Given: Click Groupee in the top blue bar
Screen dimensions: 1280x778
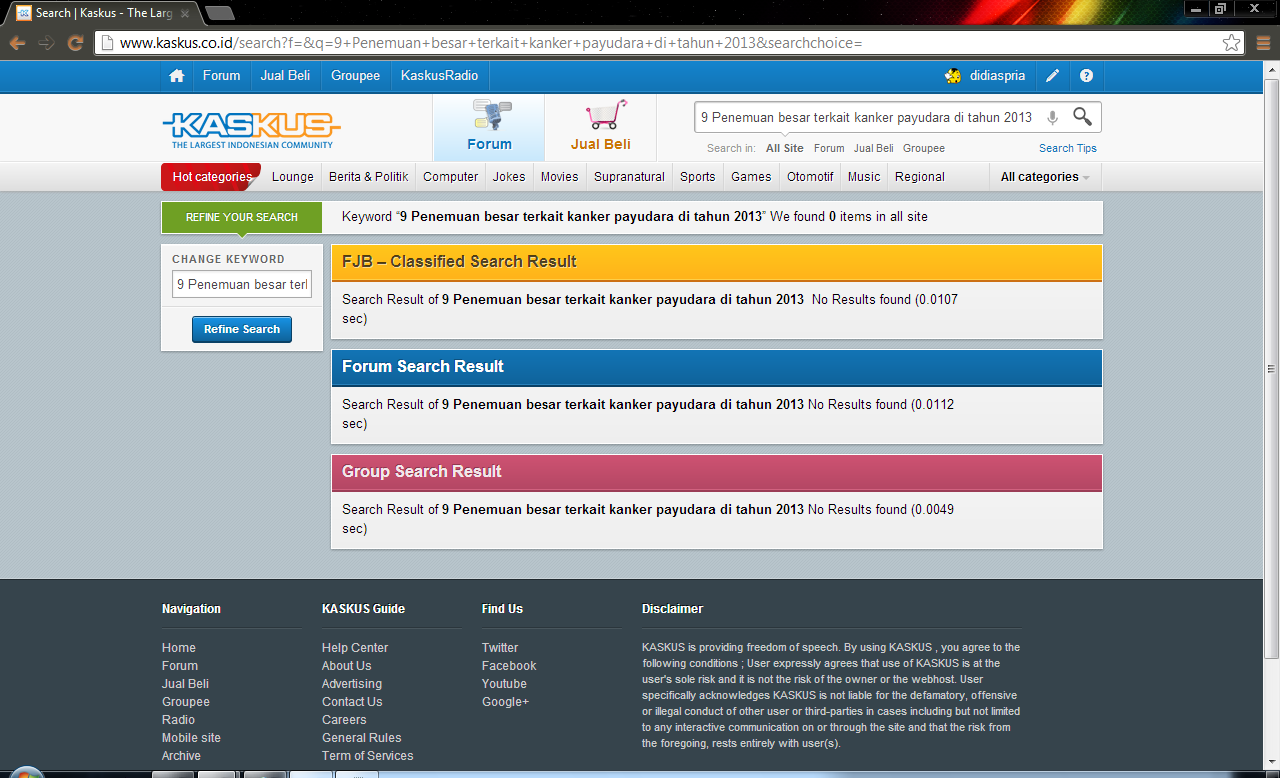Looking at the screenshot, I should (x=356, y=76).
